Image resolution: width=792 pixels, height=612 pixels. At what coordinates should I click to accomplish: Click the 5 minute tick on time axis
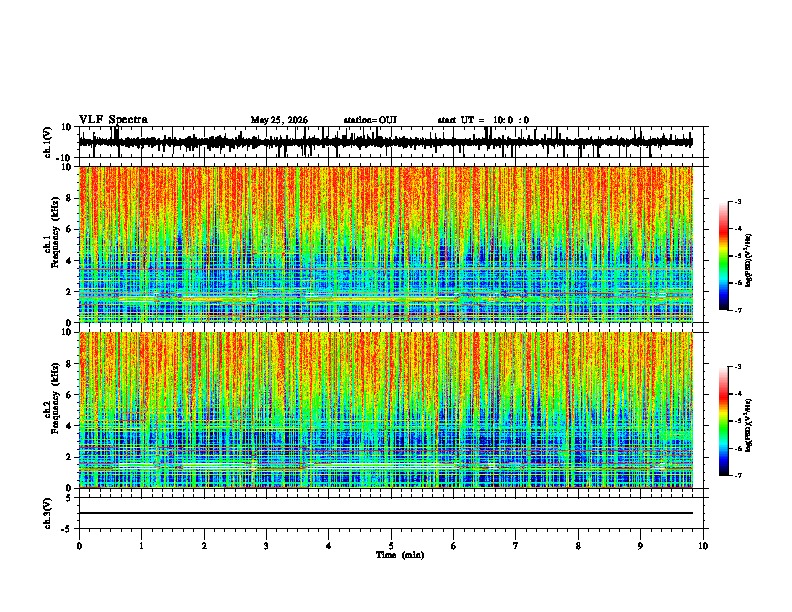pos(391,546)
